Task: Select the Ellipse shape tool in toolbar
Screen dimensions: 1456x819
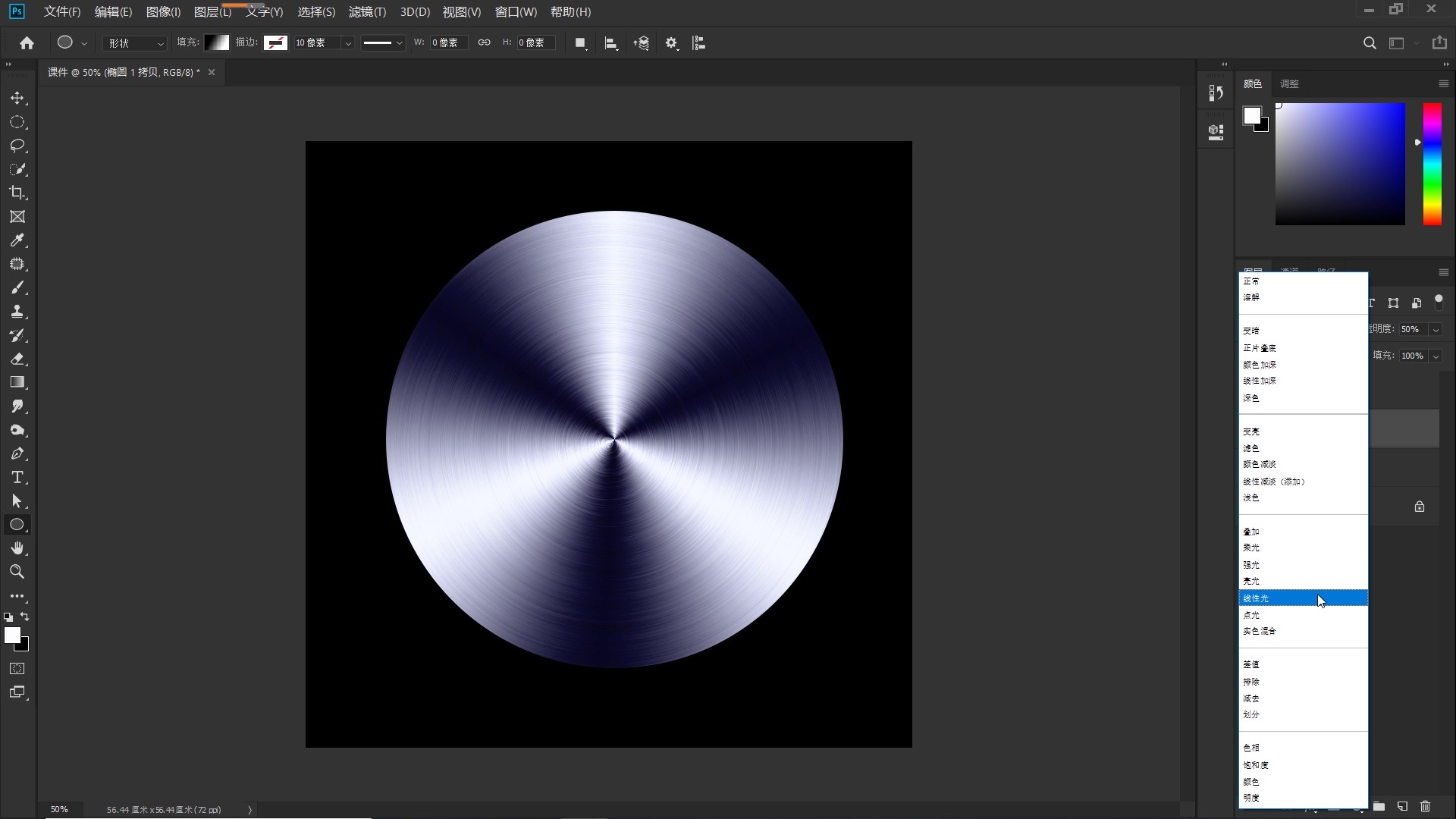Action: pos(17,525)
